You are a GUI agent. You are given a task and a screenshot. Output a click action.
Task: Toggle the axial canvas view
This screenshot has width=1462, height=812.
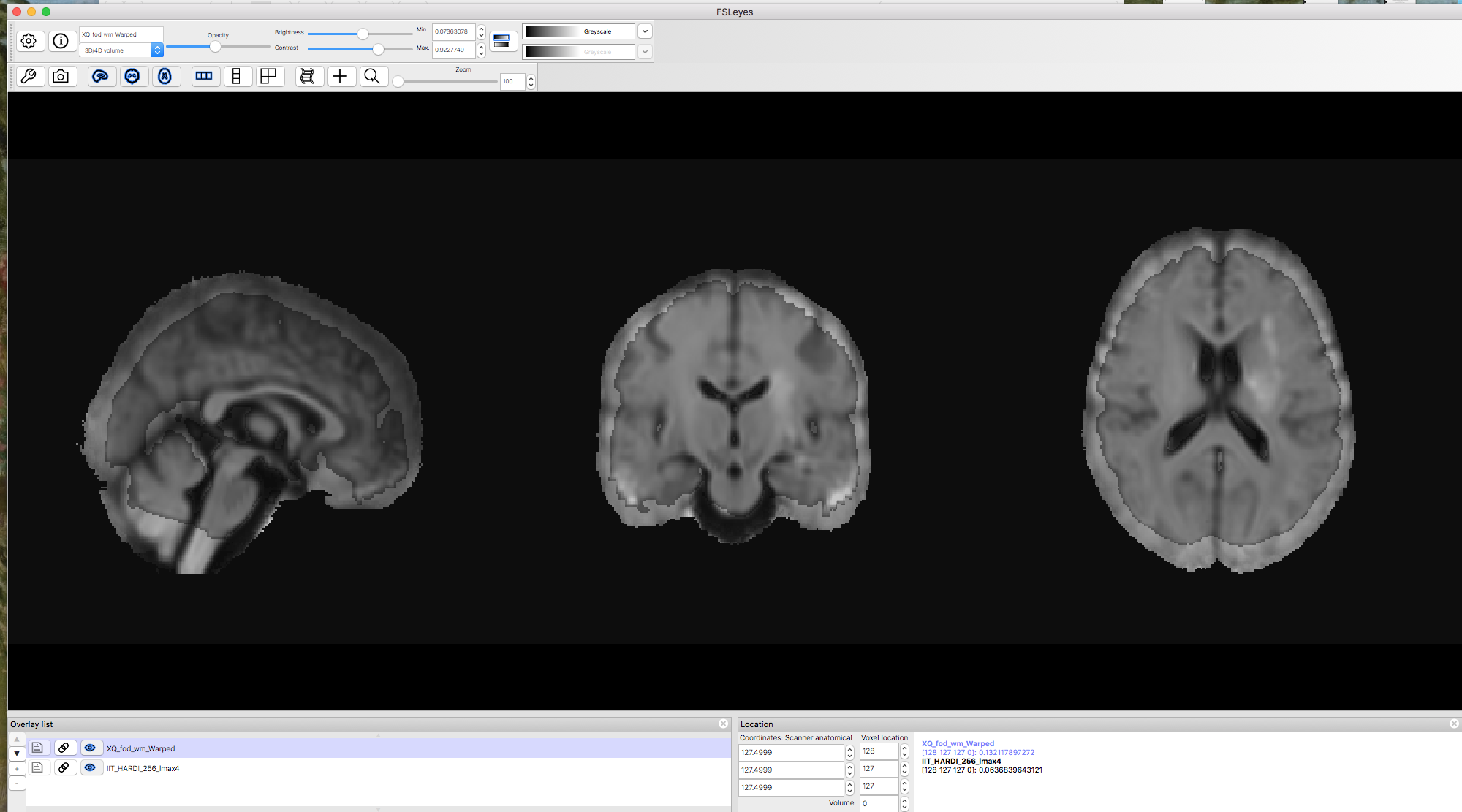(x=165, y=77)
